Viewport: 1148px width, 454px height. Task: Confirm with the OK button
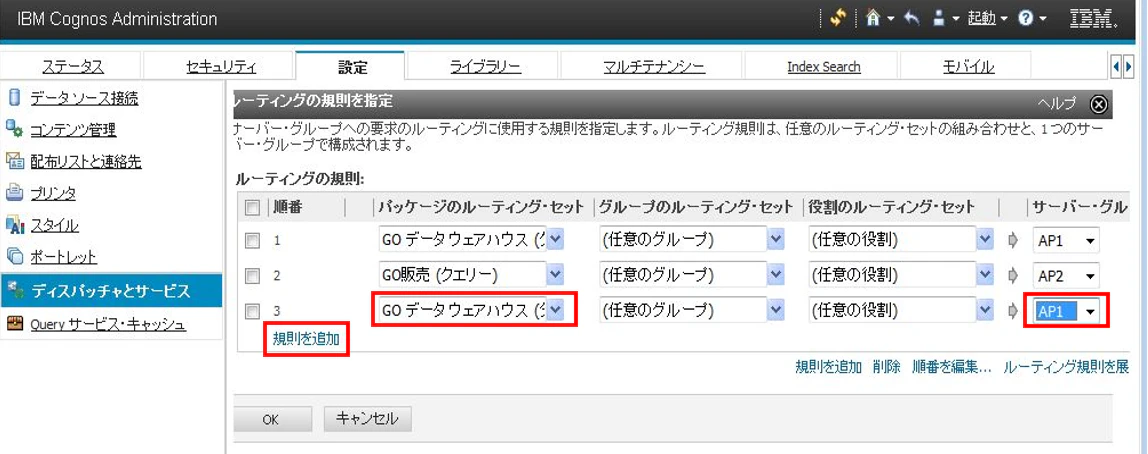[272, 420]
